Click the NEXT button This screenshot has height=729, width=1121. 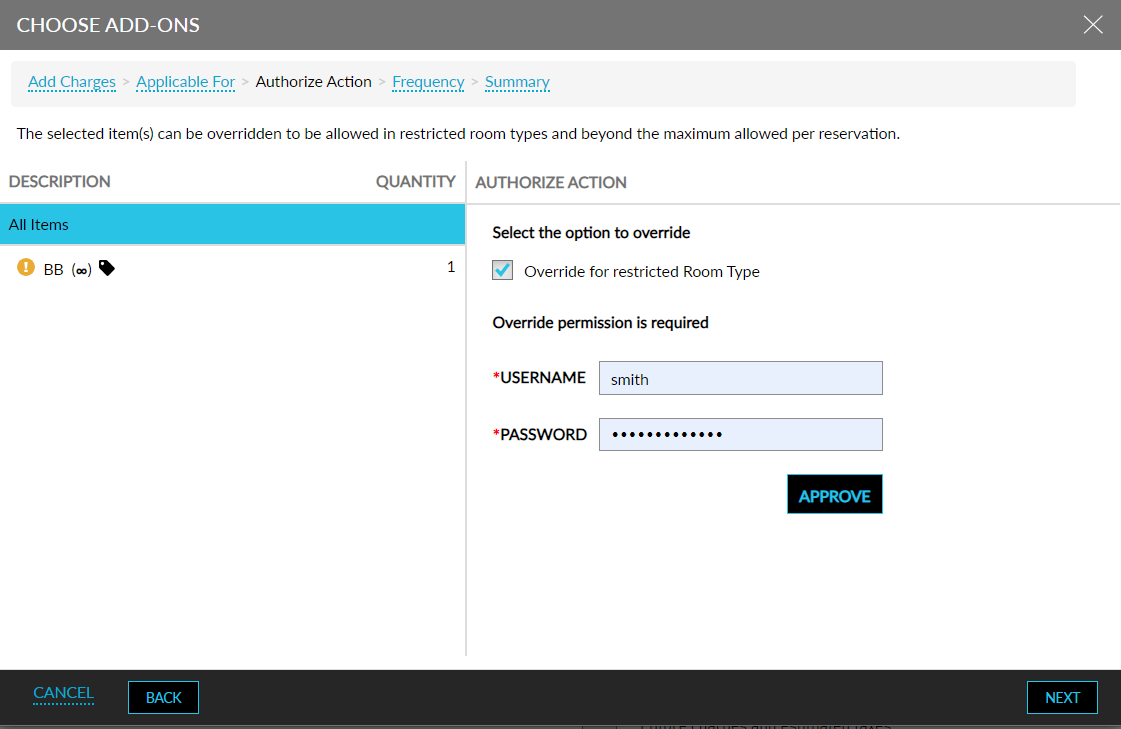1062,697
